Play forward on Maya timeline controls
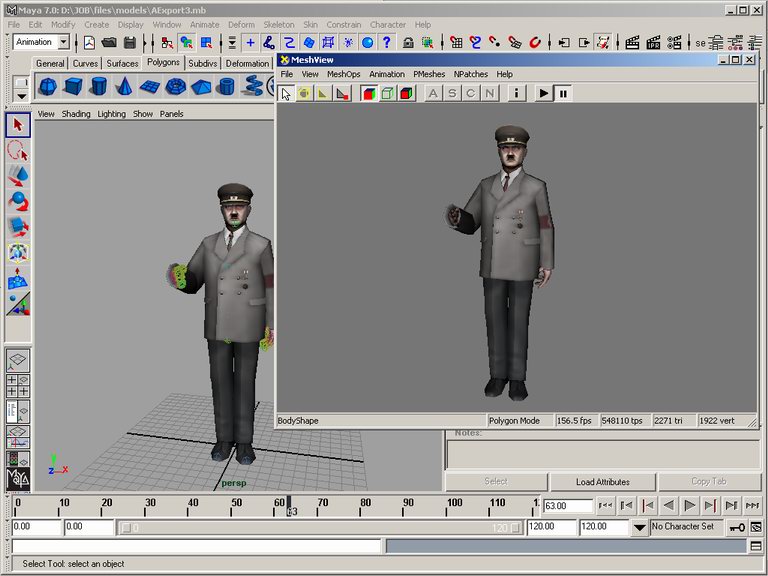768x576 pixels. [x=689, y=505]
